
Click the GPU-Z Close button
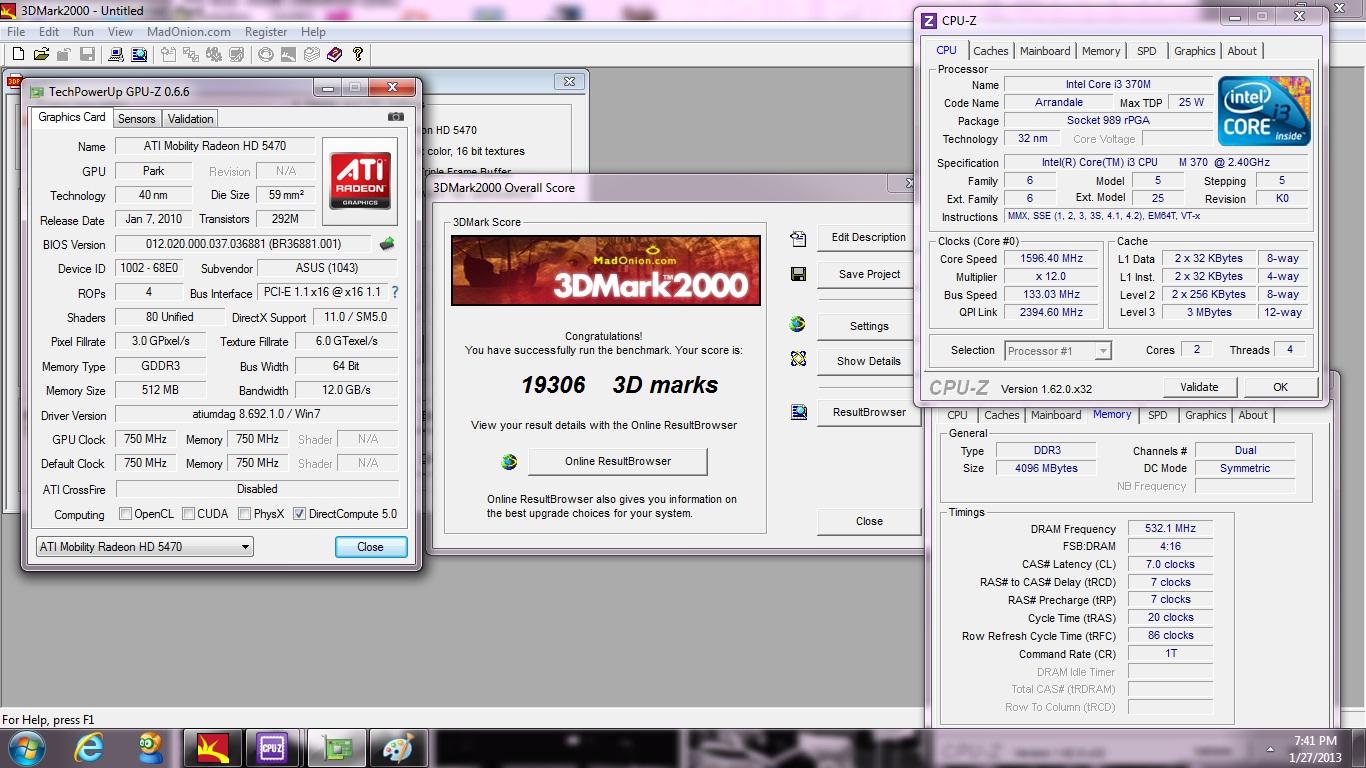[x=370, y=547]
